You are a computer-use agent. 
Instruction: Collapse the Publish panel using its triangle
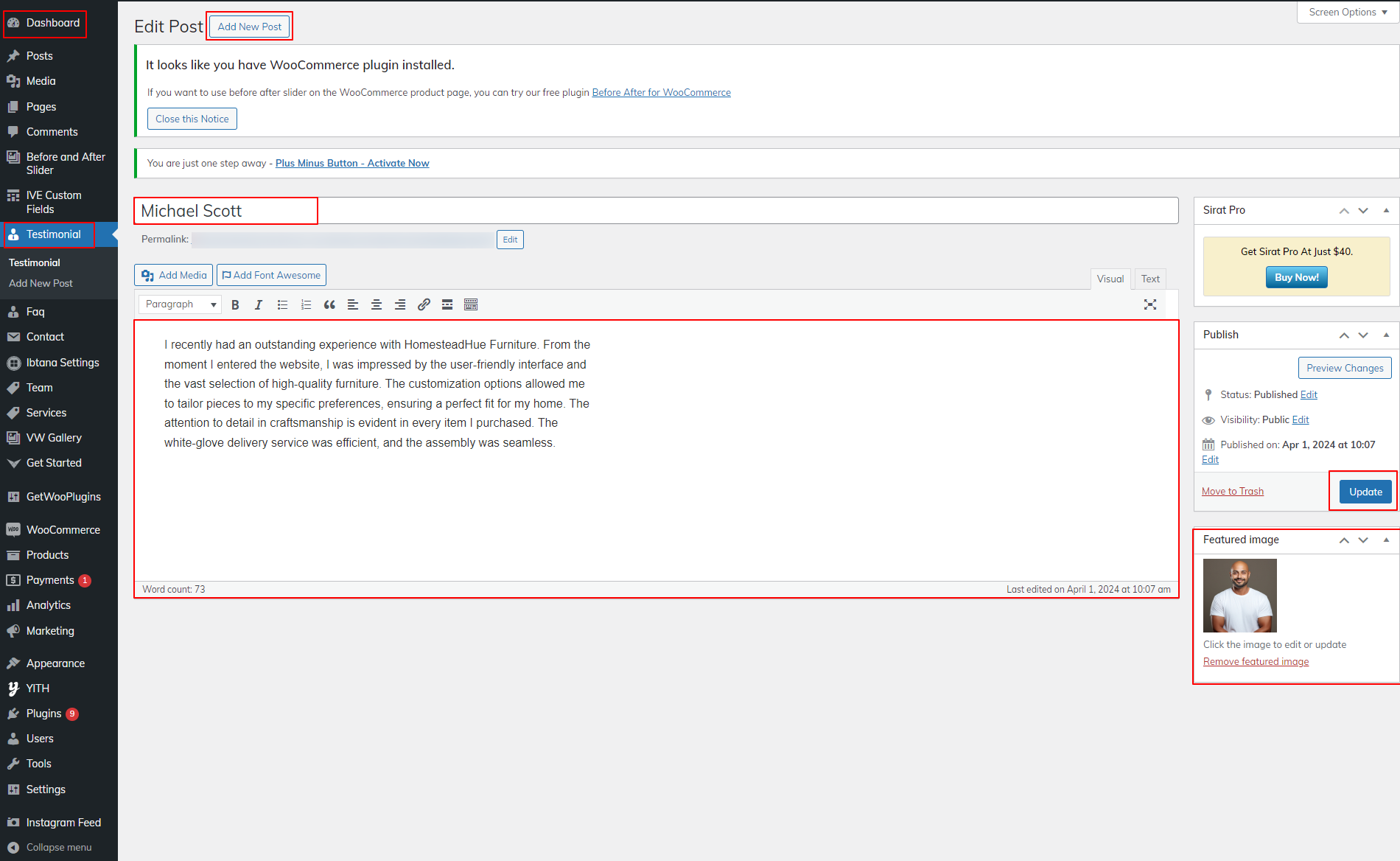(1386, 335)
